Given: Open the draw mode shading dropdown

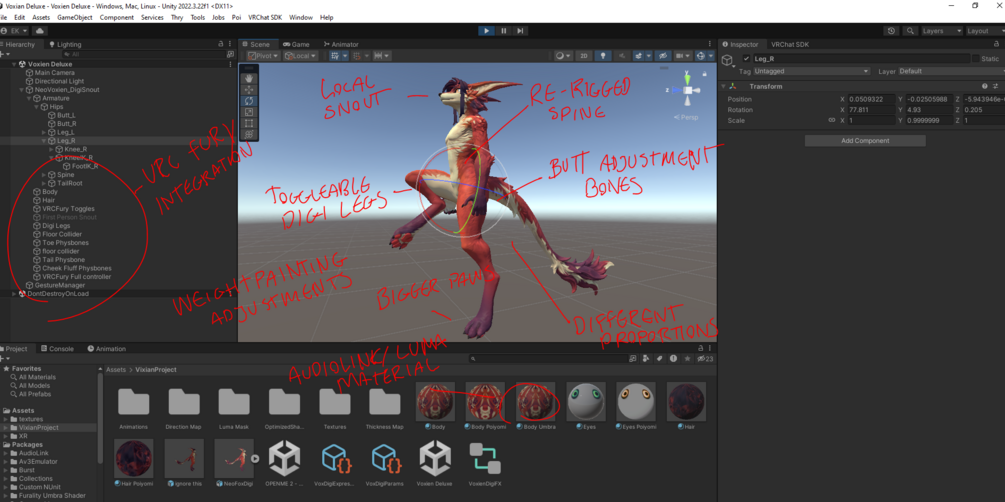Looking at the screenshot, I should coord(562,56).
